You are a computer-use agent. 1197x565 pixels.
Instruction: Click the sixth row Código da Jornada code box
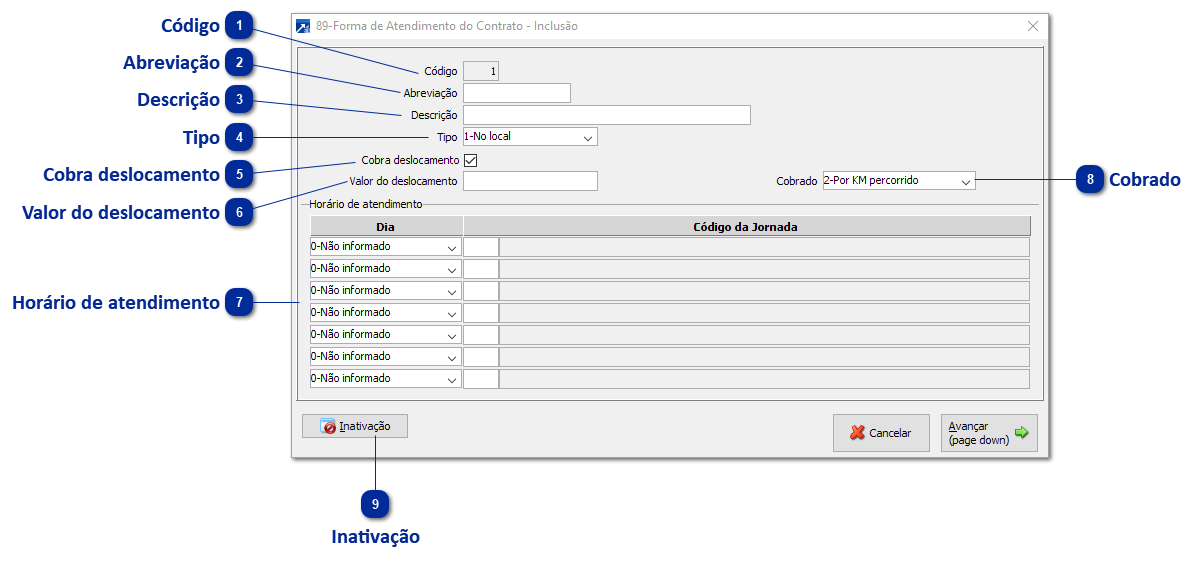pyautogui.click(x=481, y=357)
